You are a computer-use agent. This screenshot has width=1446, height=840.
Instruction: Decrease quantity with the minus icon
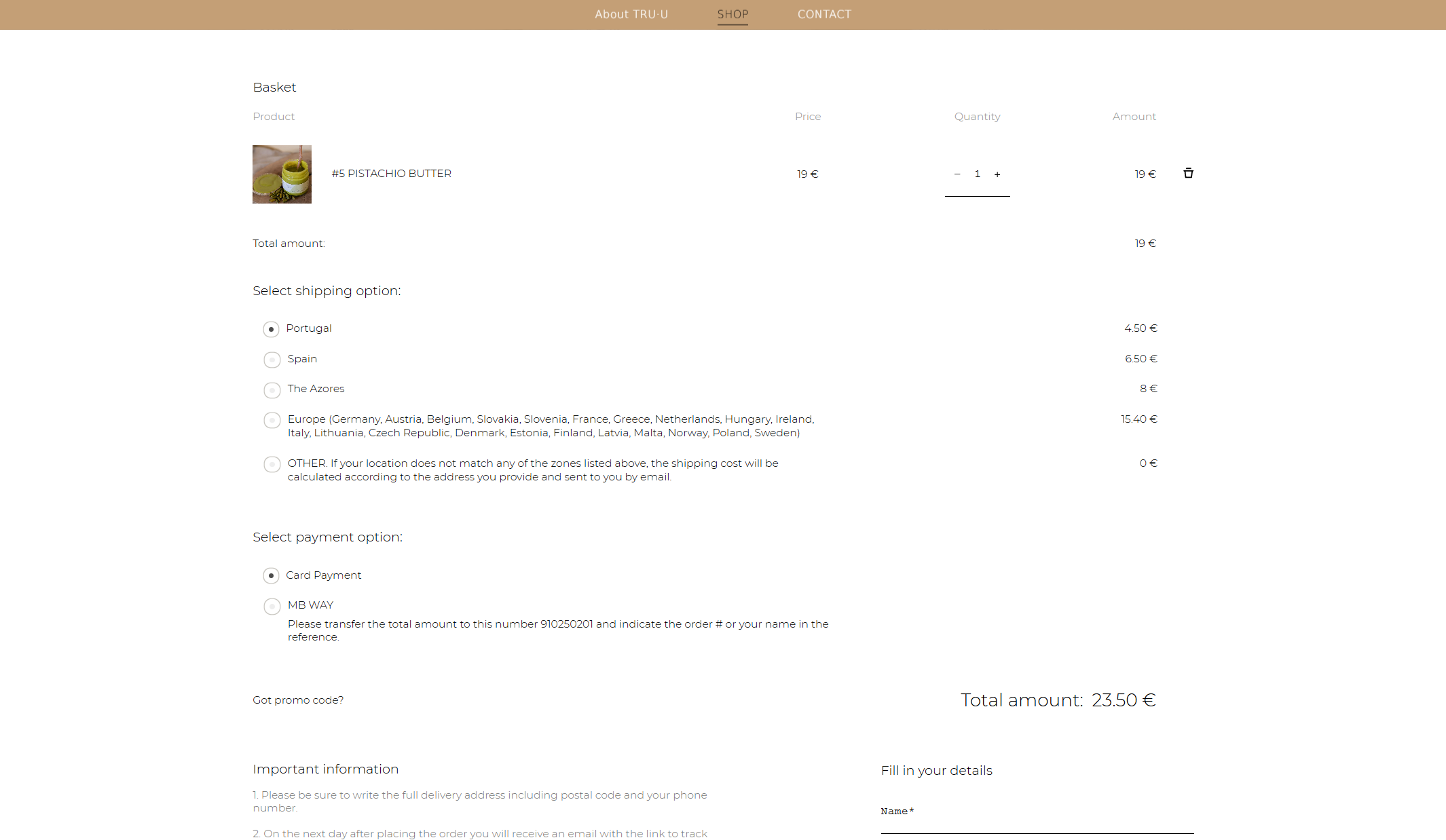[x=957, y=174]
